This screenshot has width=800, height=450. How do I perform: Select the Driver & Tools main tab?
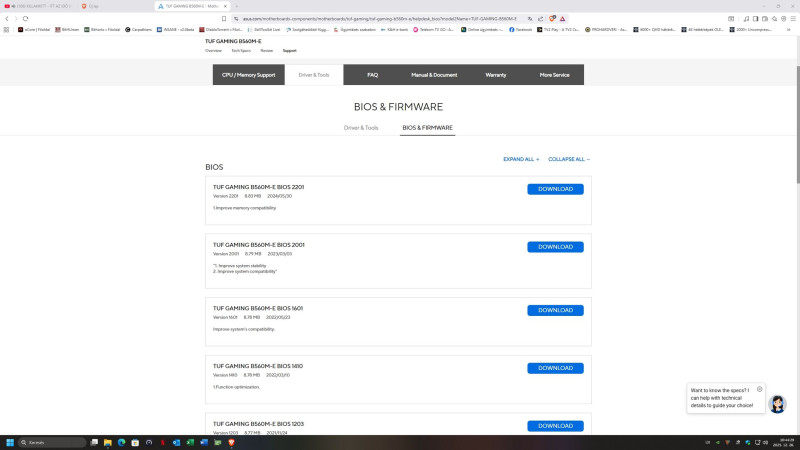click(314, 74)
